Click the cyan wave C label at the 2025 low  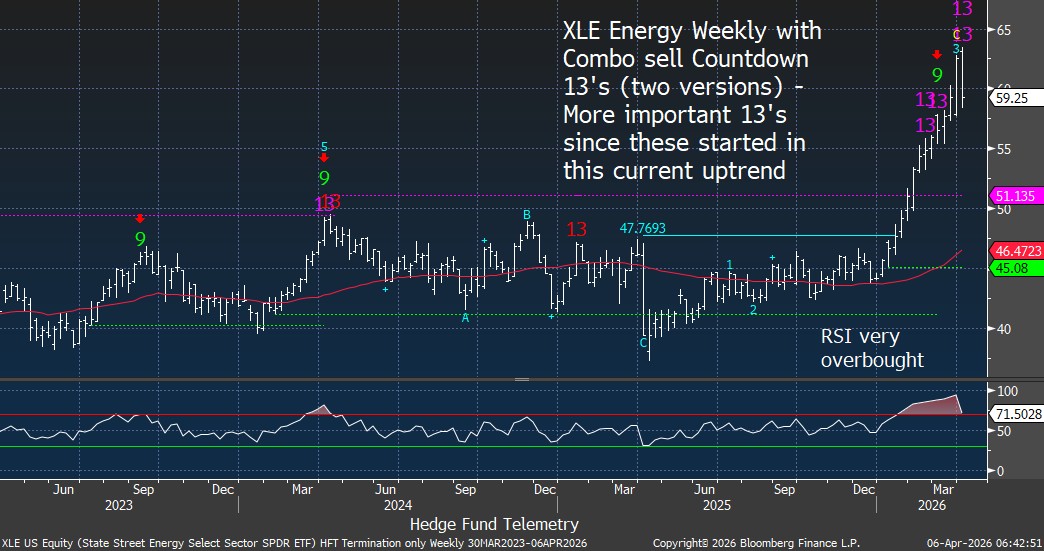pyautogui.click(x=644, y=342)
